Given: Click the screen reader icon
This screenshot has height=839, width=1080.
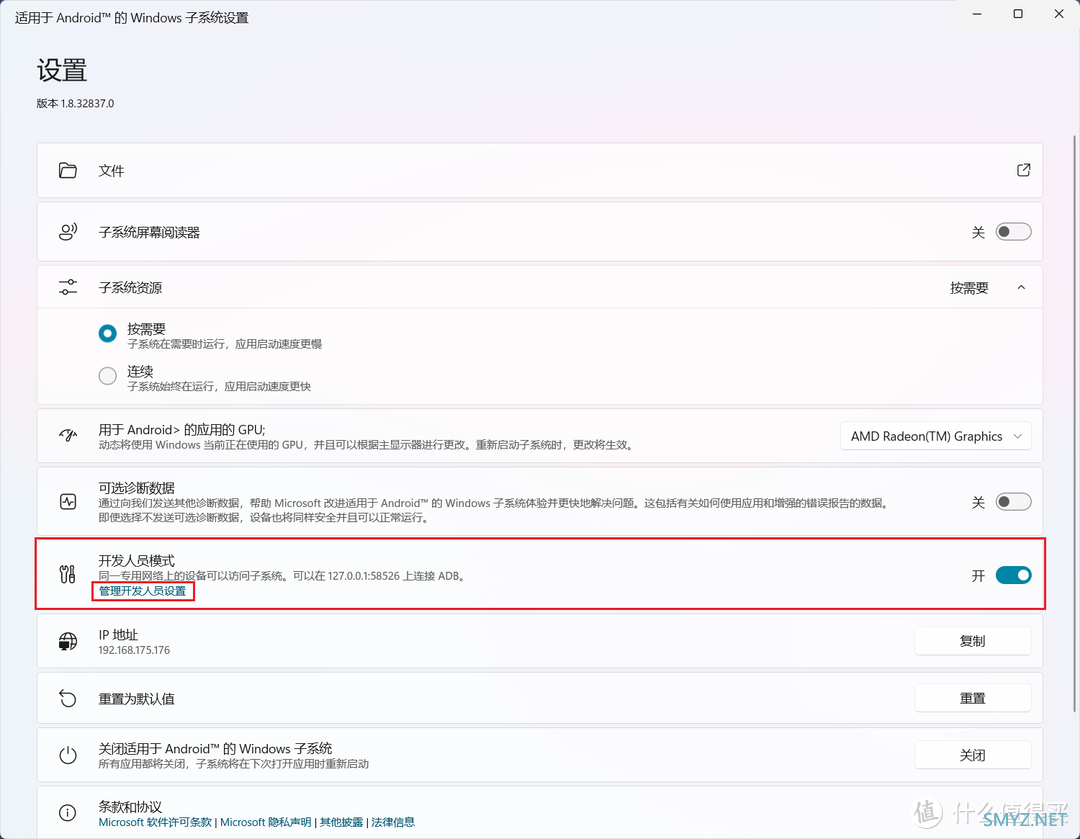Looking at the screenshot, I should point(68,232).
